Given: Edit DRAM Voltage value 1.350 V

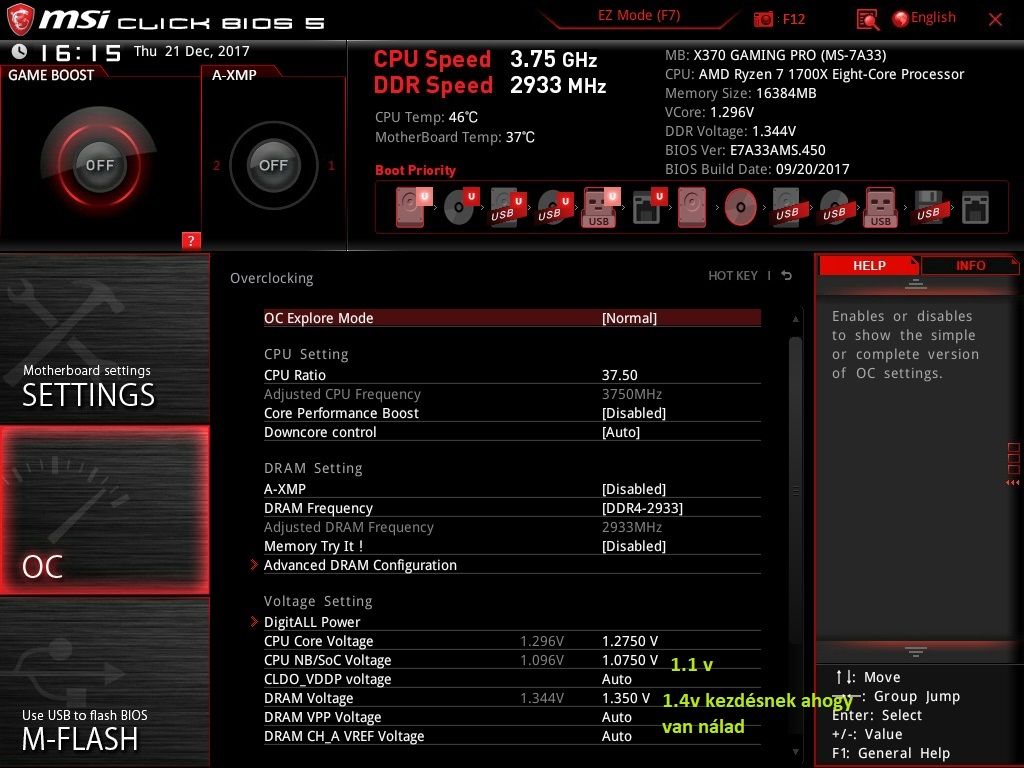Looking at the screenshot, I should click(x=626, y=697).
